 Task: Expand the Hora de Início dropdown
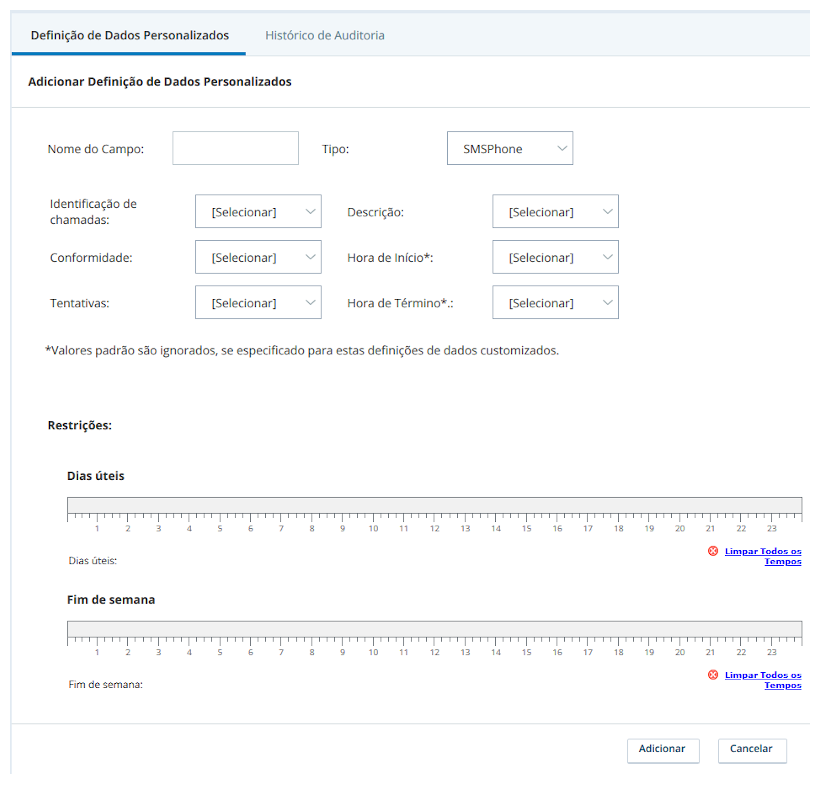pyautogui.click(x=556, y=257)
